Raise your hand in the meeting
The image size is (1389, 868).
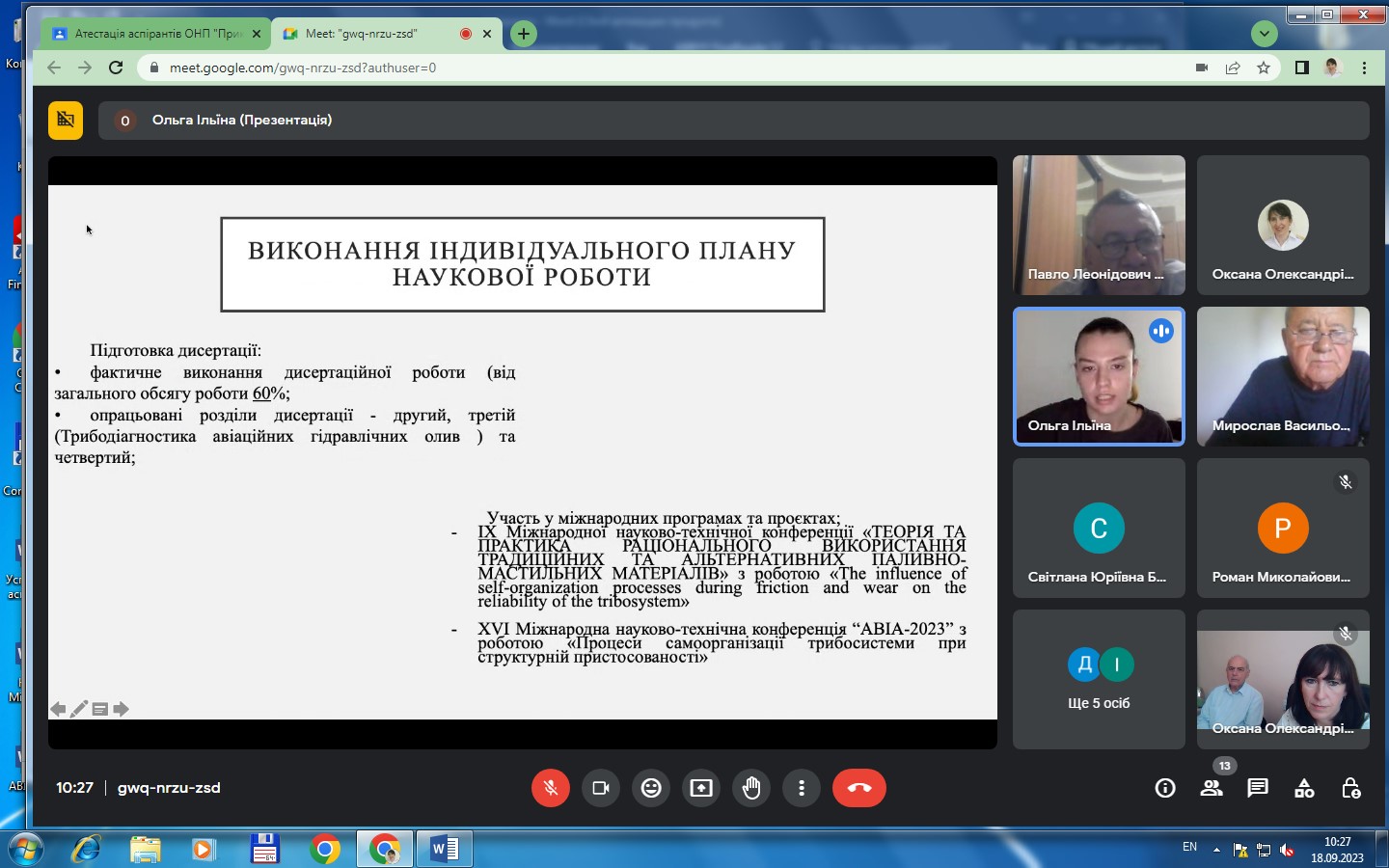point(751,788)
